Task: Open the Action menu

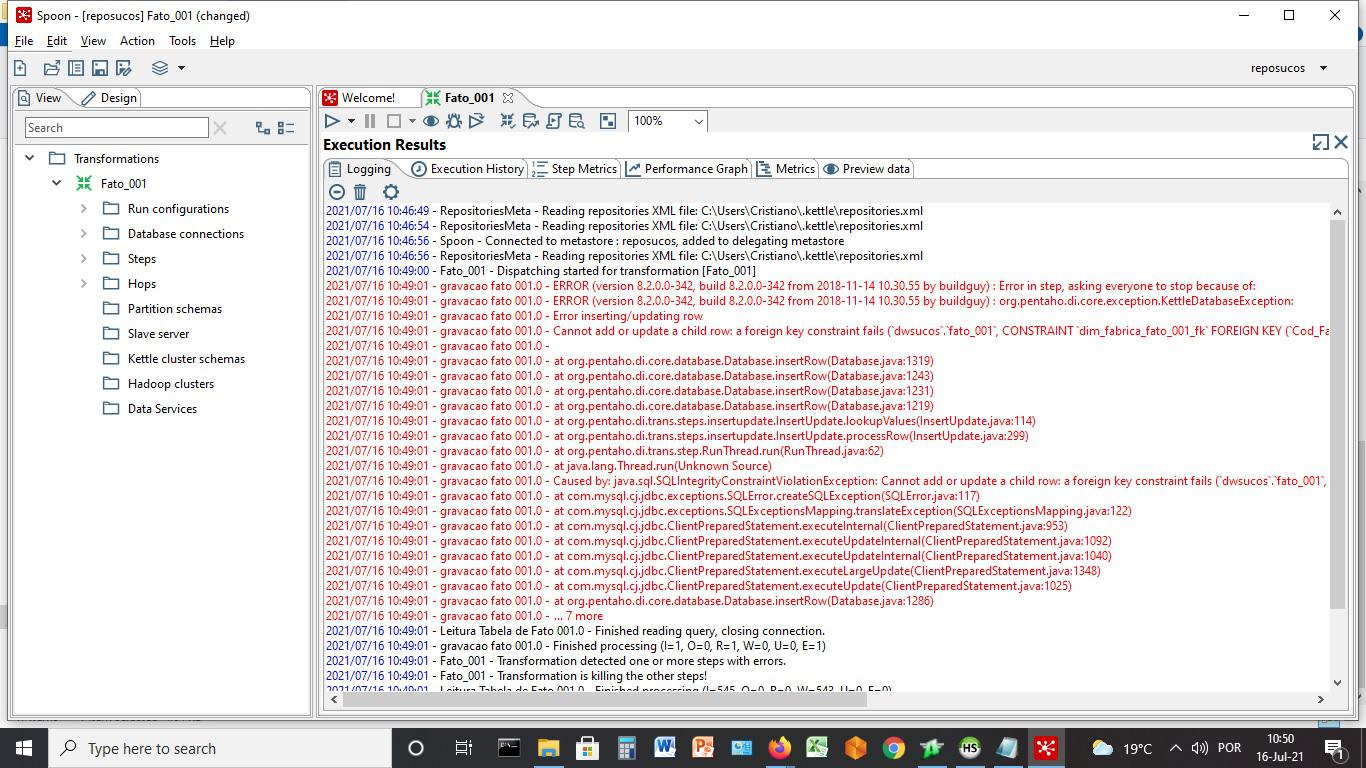Action: pos(137,41)
